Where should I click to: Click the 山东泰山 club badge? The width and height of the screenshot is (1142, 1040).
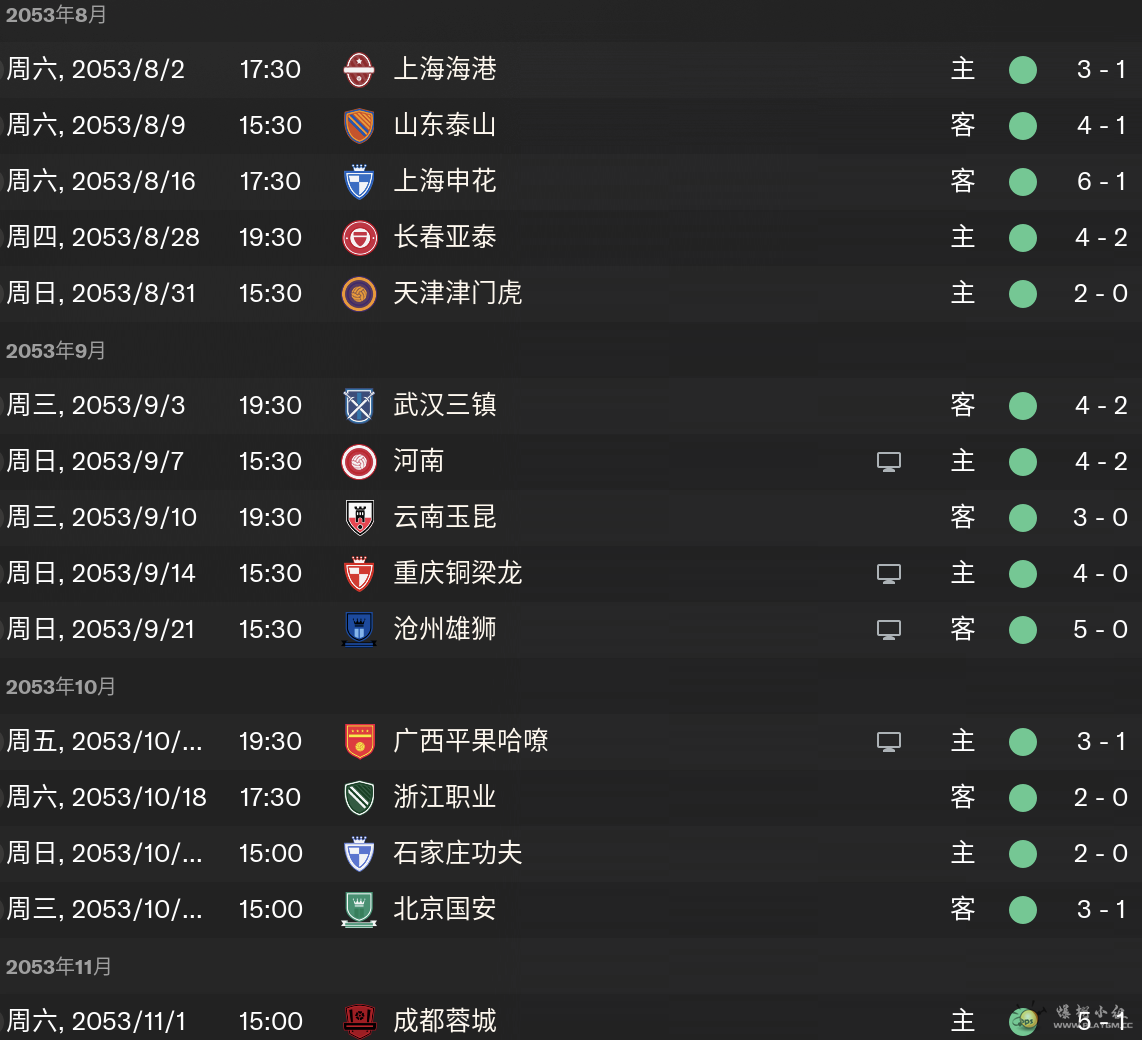click(x=358, y=126)
